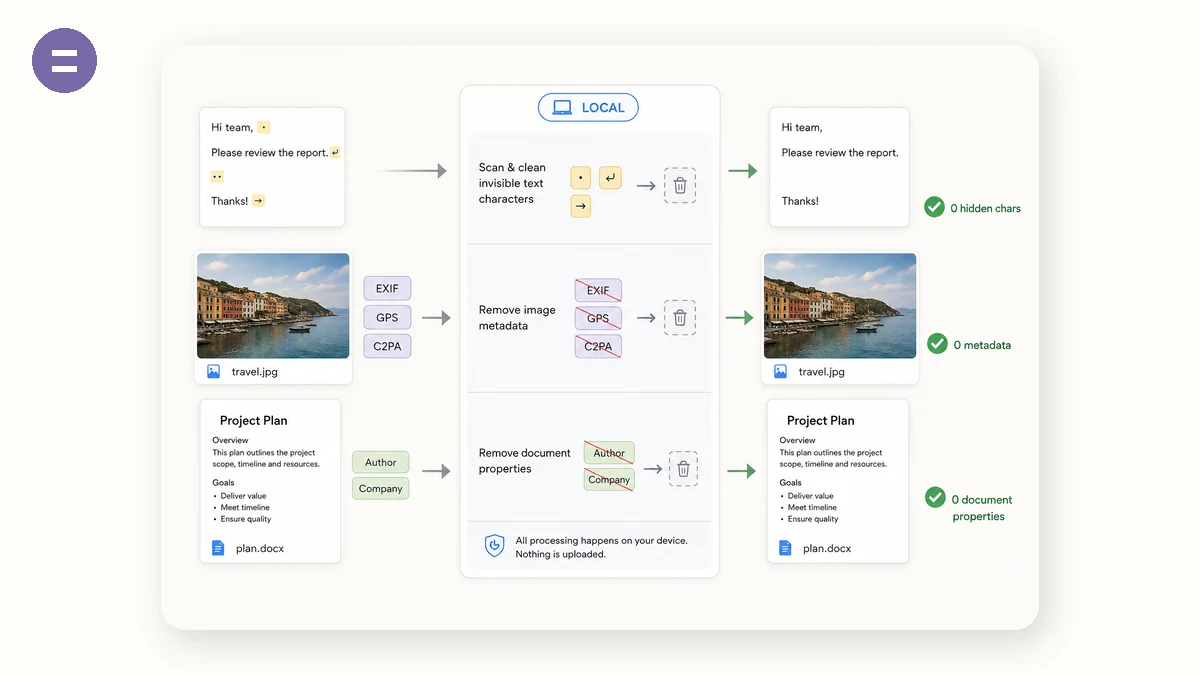Click the original travel.jpg photo thumbnail
This screenshot has width=1200, height=675.
(273, 305)
